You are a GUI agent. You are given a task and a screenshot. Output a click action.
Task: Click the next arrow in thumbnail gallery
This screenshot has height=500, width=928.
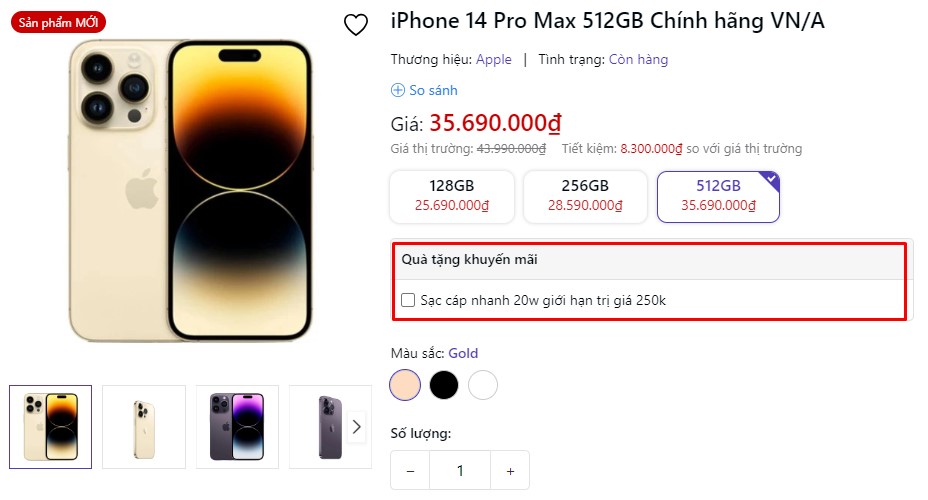[356, 427]
